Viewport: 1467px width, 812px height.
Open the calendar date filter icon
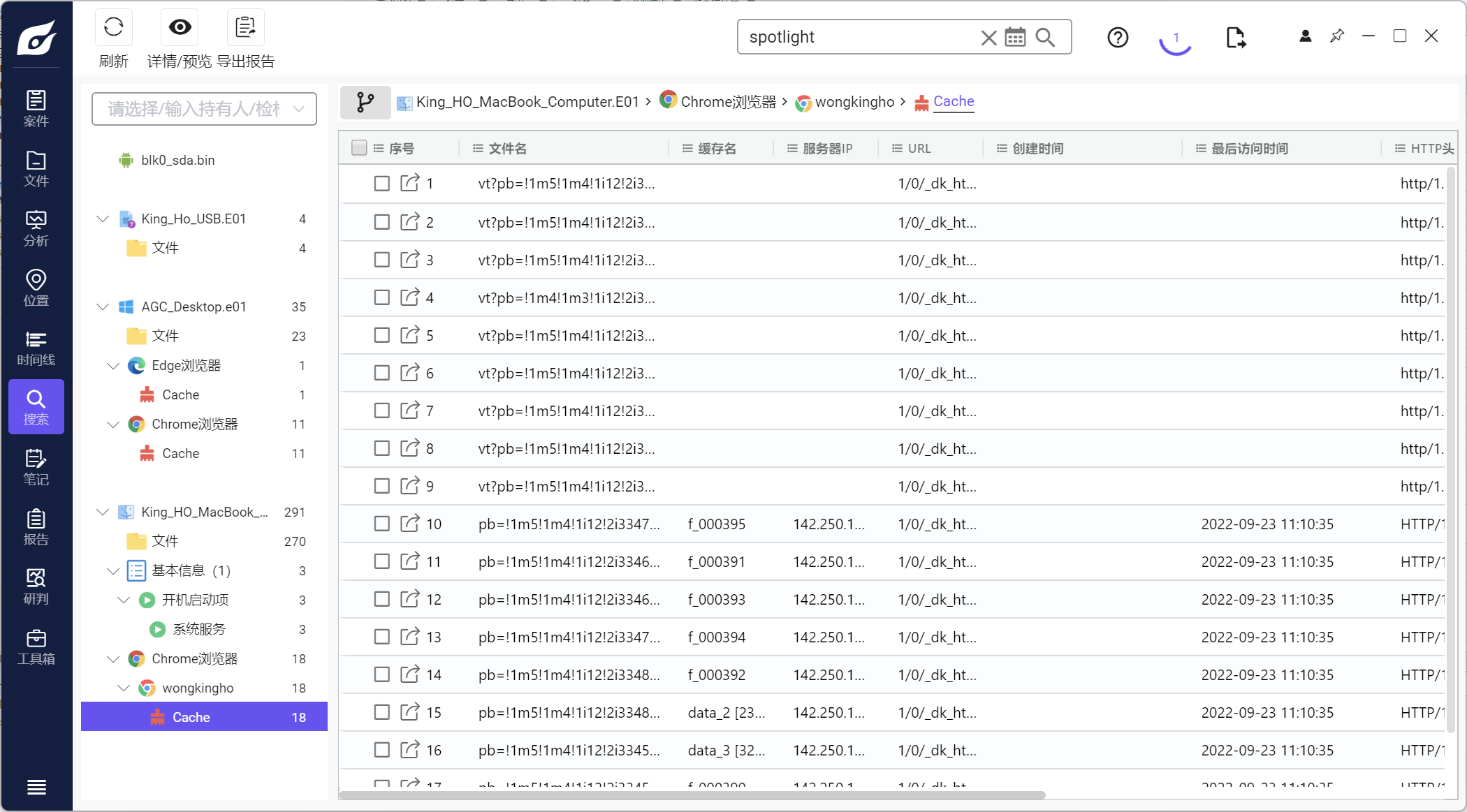click(x=1015, y=37)
